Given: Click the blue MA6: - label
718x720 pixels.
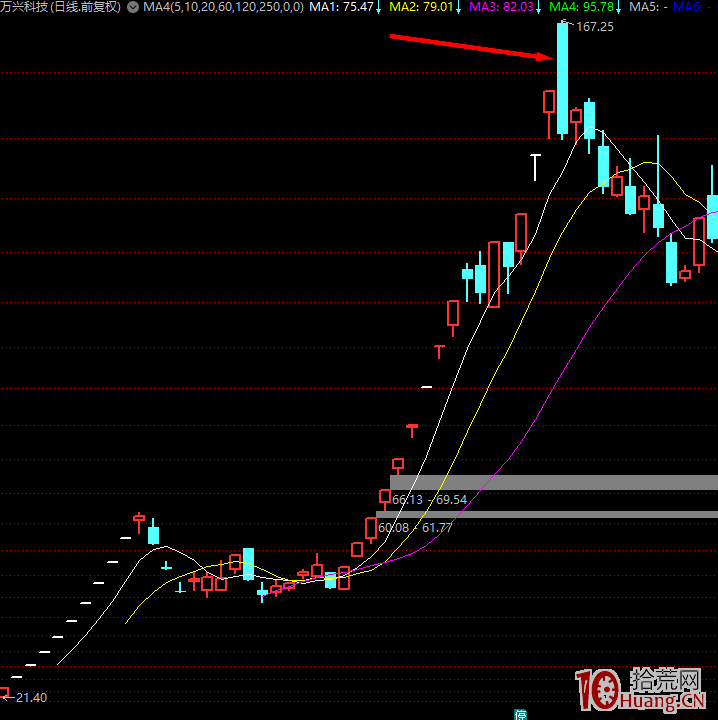Looking at the screenshot, I should 694,7.
